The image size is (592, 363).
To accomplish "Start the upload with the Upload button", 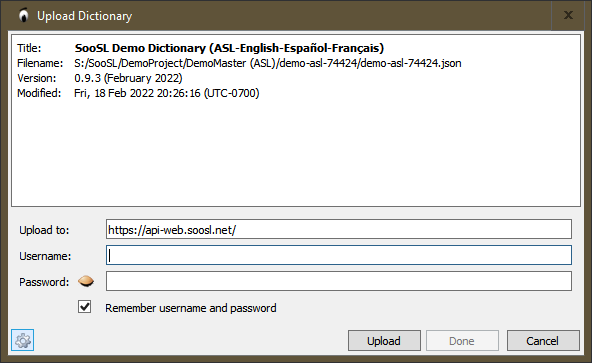I will (384, 341).
